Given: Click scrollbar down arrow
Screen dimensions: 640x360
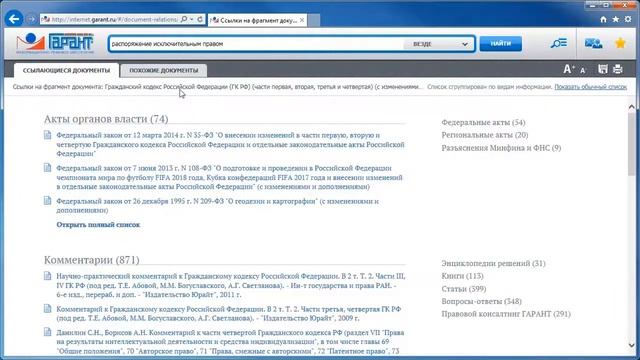Looking at the screenshot, I should click(631, 345).
